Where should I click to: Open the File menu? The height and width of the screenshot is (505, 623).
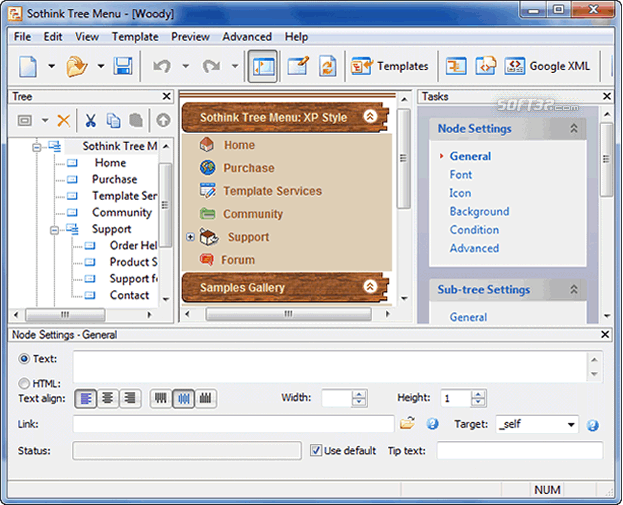[22, 37]
